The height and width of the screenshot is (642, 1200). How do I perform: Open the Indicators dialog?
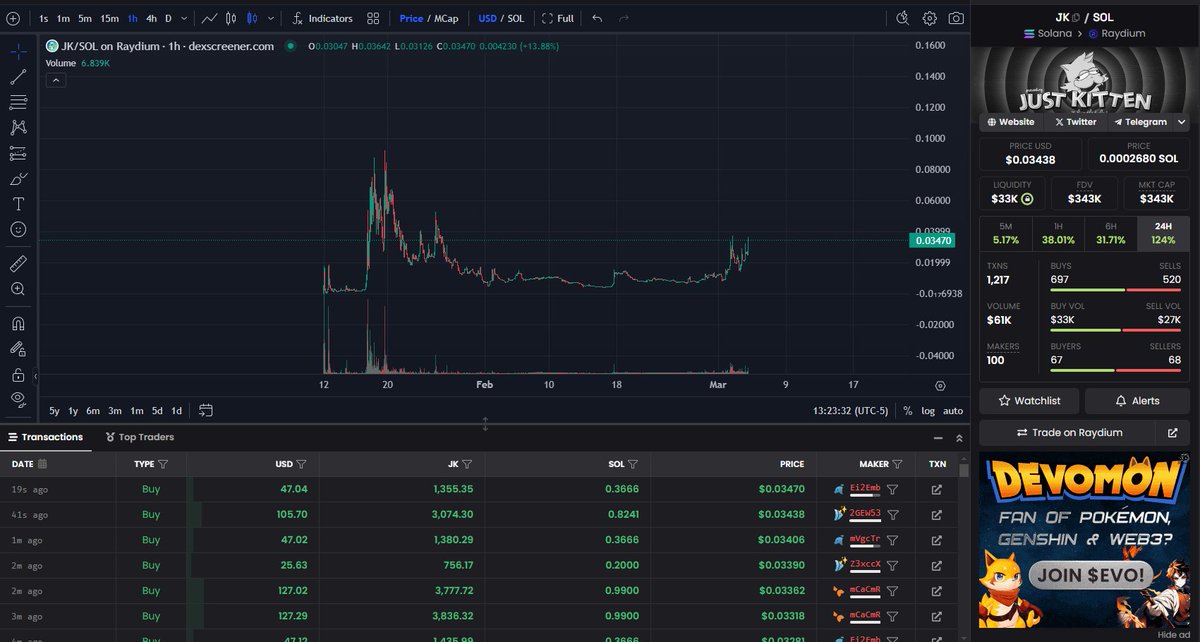[322, 18]
